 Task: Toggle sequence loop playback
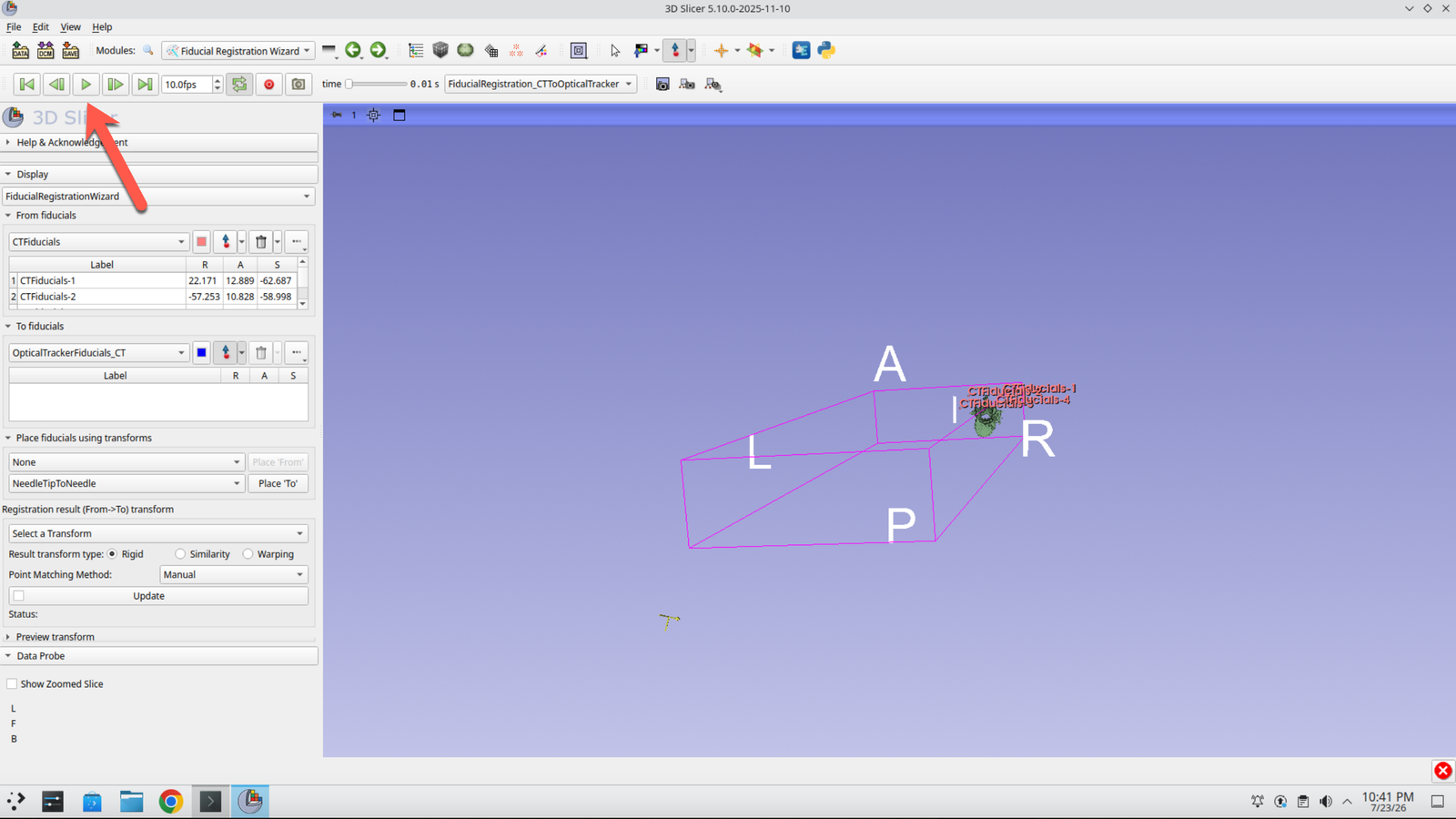239,85
